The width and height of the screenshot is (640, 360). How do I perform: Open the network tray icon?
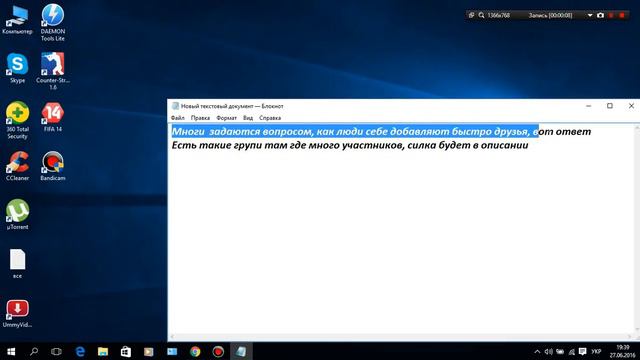571,351
